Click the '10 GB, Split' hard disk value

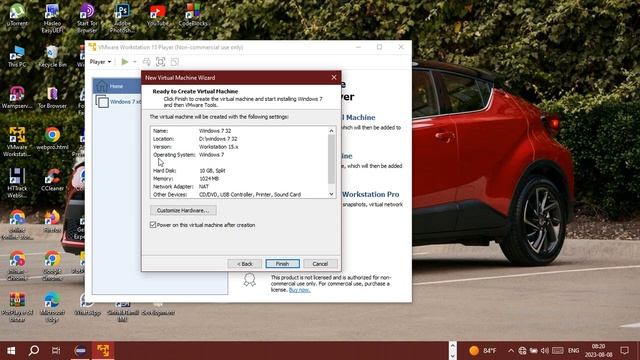point(212,171)
